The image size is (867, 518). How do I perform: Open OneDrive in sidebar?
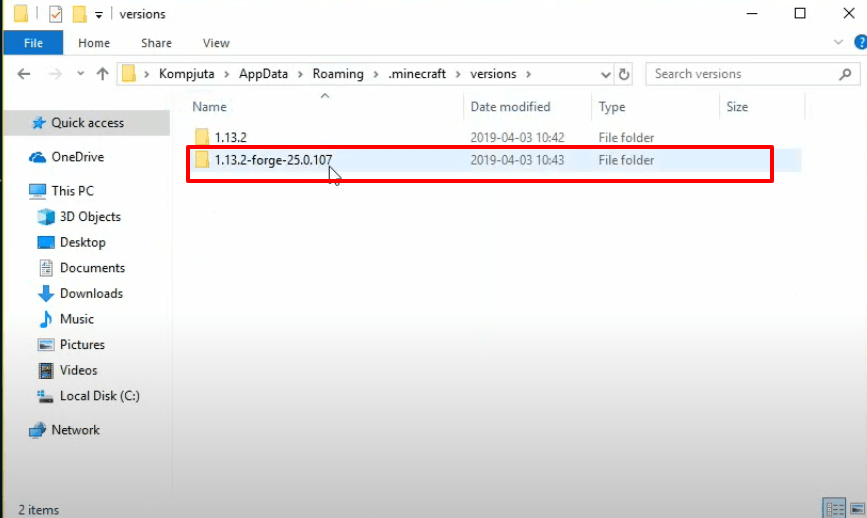[77, 157]
